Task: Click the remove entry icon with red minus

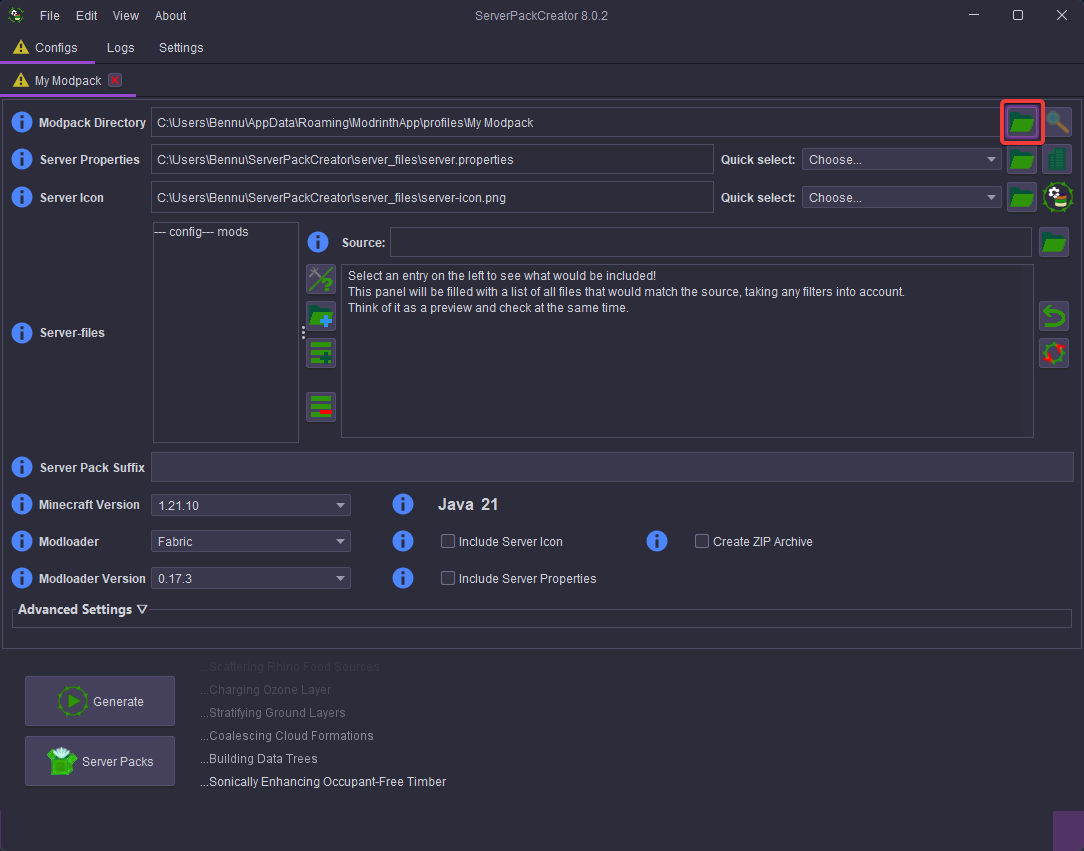Action: (321, 406)
